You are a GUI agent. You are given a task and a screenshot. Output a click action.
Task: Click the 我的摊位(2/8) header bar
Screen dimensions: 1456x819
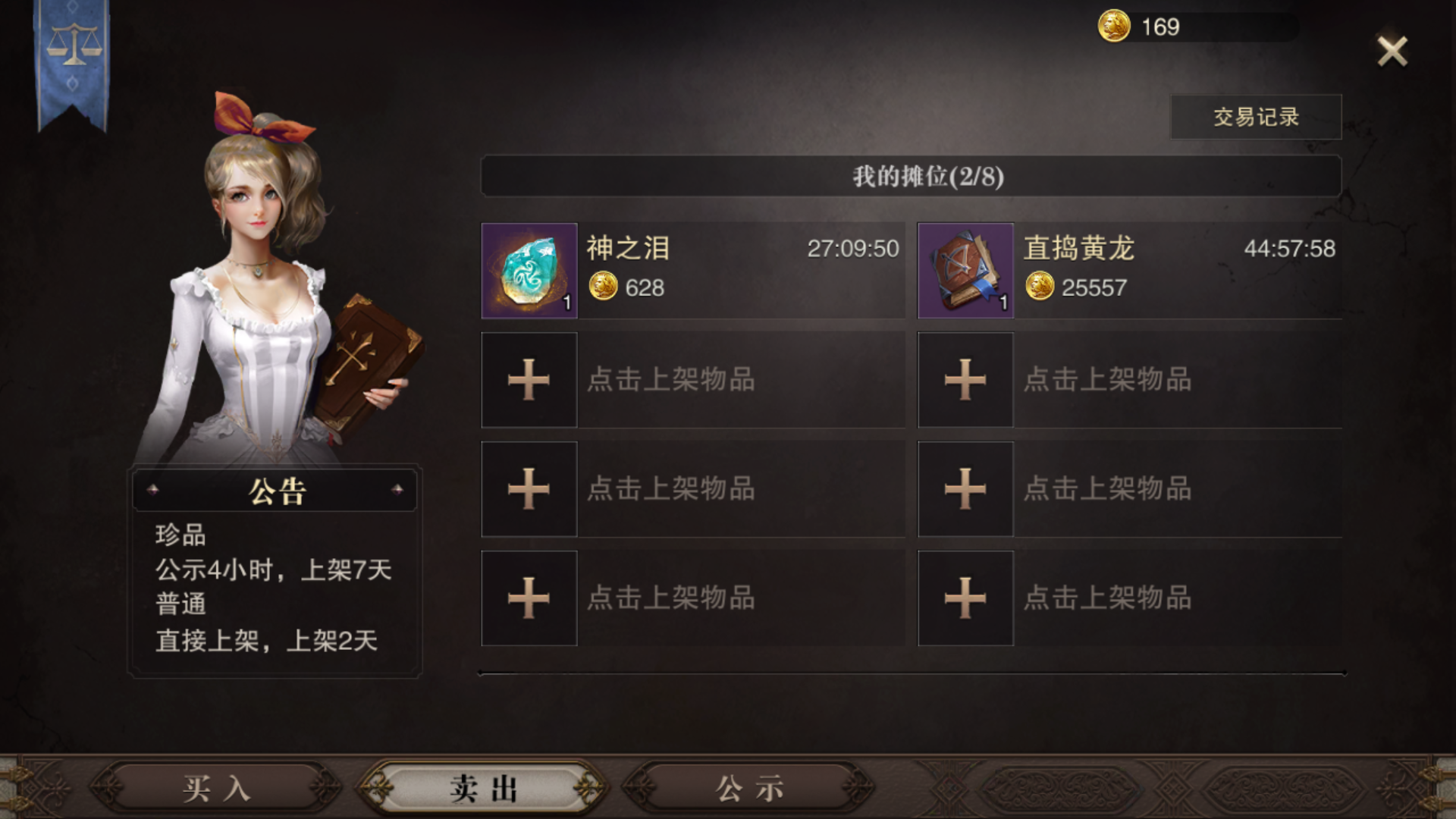[x=912, y=176]
